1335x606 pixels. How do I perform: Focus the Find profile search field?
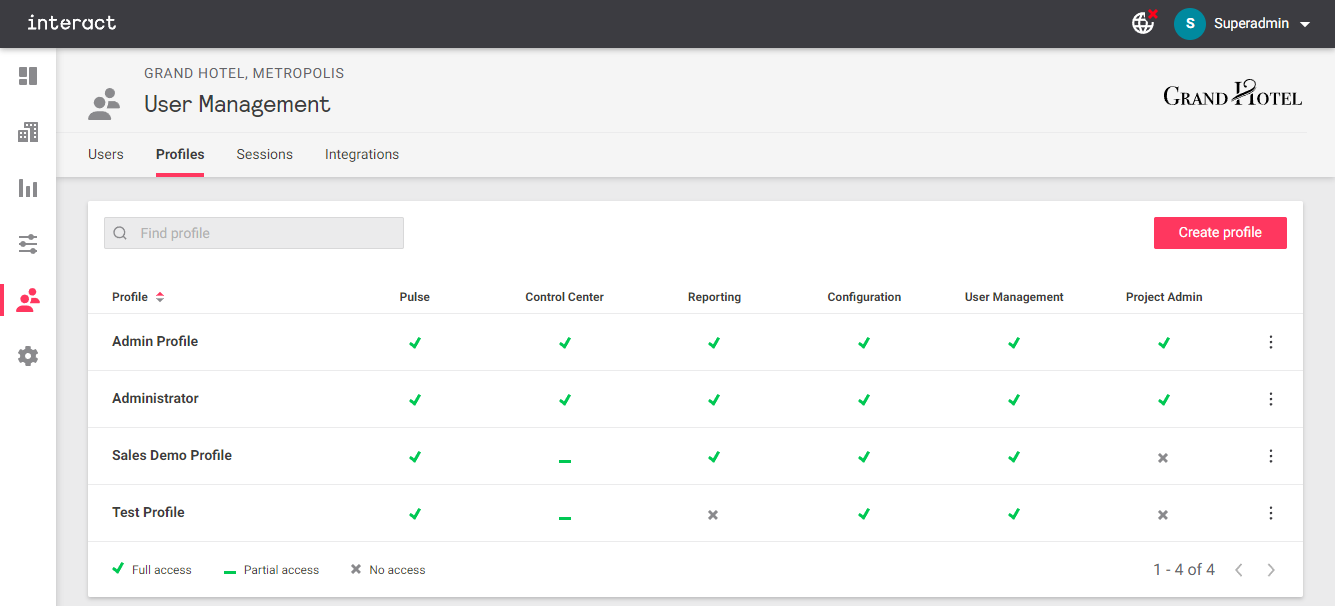[254, 233]
